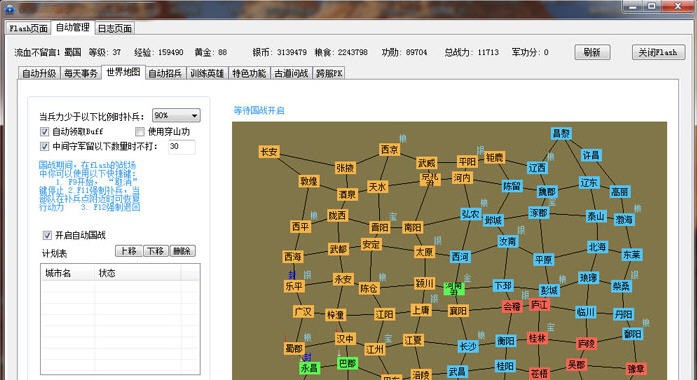The image size is (697, 380).
Task: Click the 西平 city node
Action: pos(300,226)
